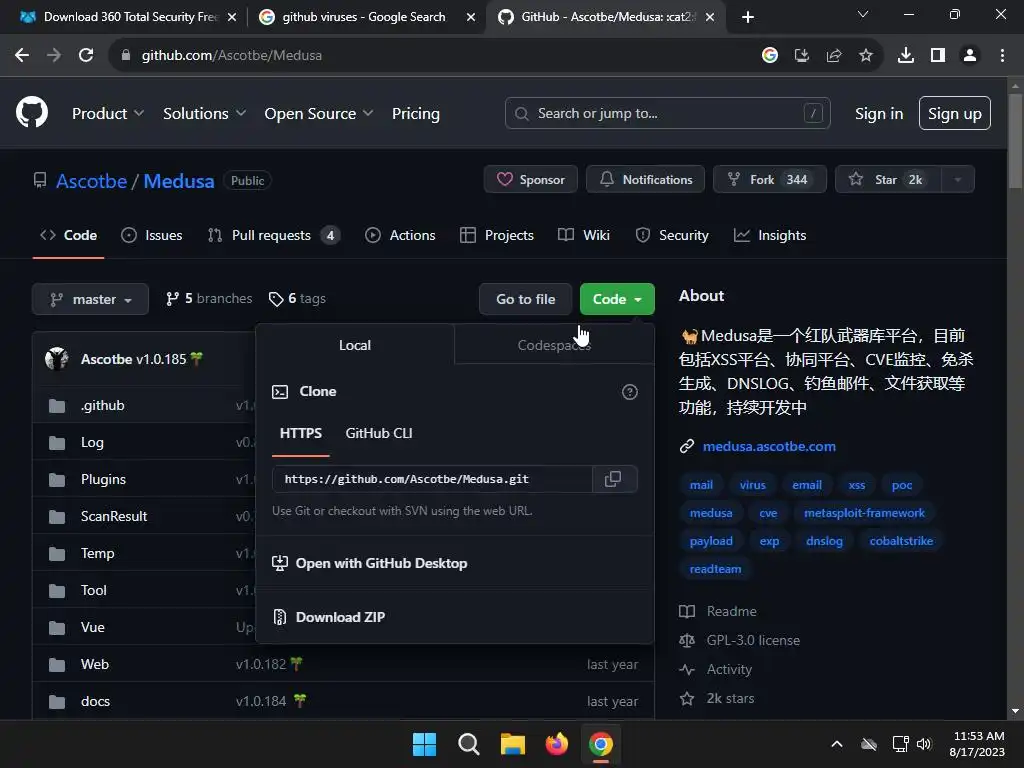Viewport: 1024px width, 768px height.
Task: Expand the Star lists dropdown arrow
Action: [958, 180]
